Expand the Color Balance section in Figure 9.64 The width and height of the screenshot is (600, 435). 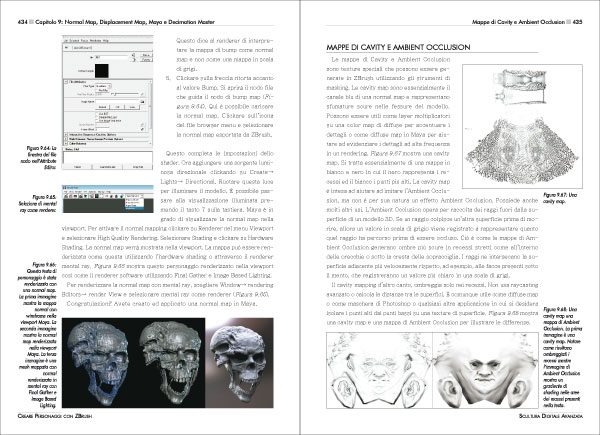tap(66, 143)
